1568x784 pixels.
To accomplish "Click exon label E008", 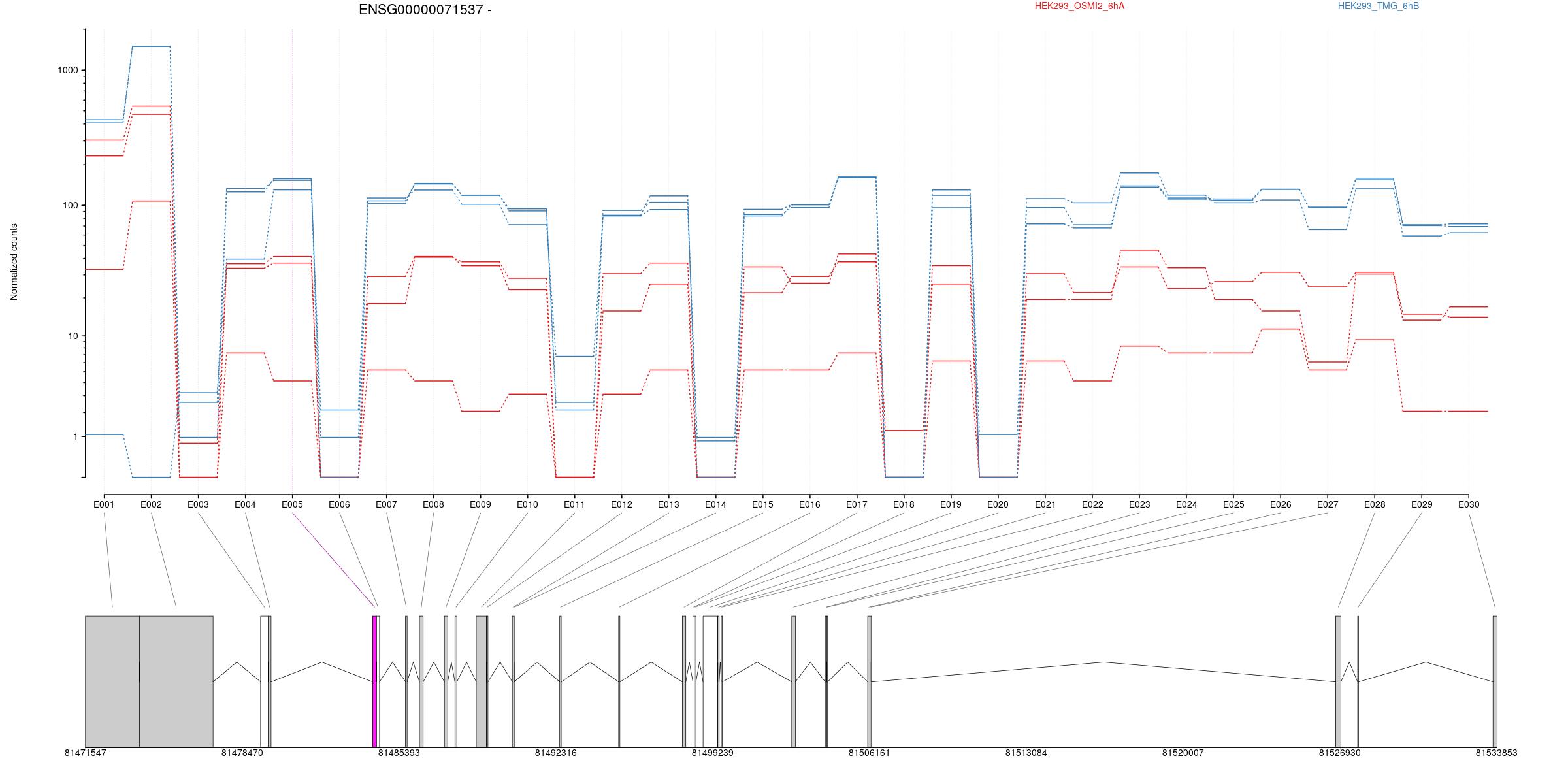I will [433, 504].
